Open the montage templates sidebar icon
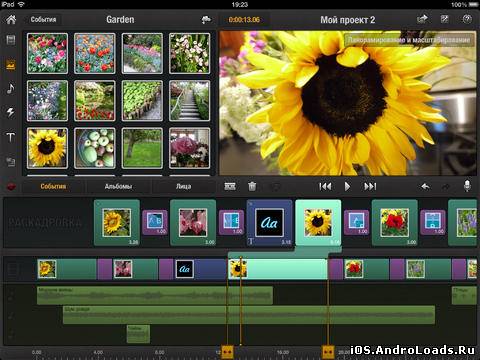The height and width of the screenshot is (360, 480). tap(11, 162)
